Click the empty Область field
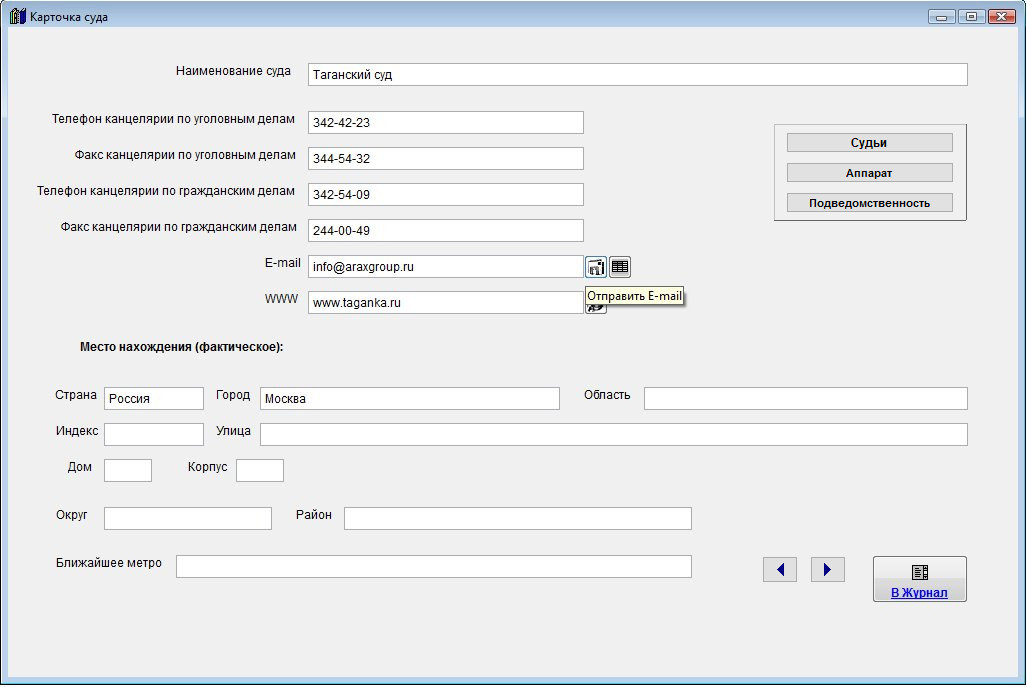This screenshot has width=1027, height=687. pyautogui.click(x=805, y=399)
